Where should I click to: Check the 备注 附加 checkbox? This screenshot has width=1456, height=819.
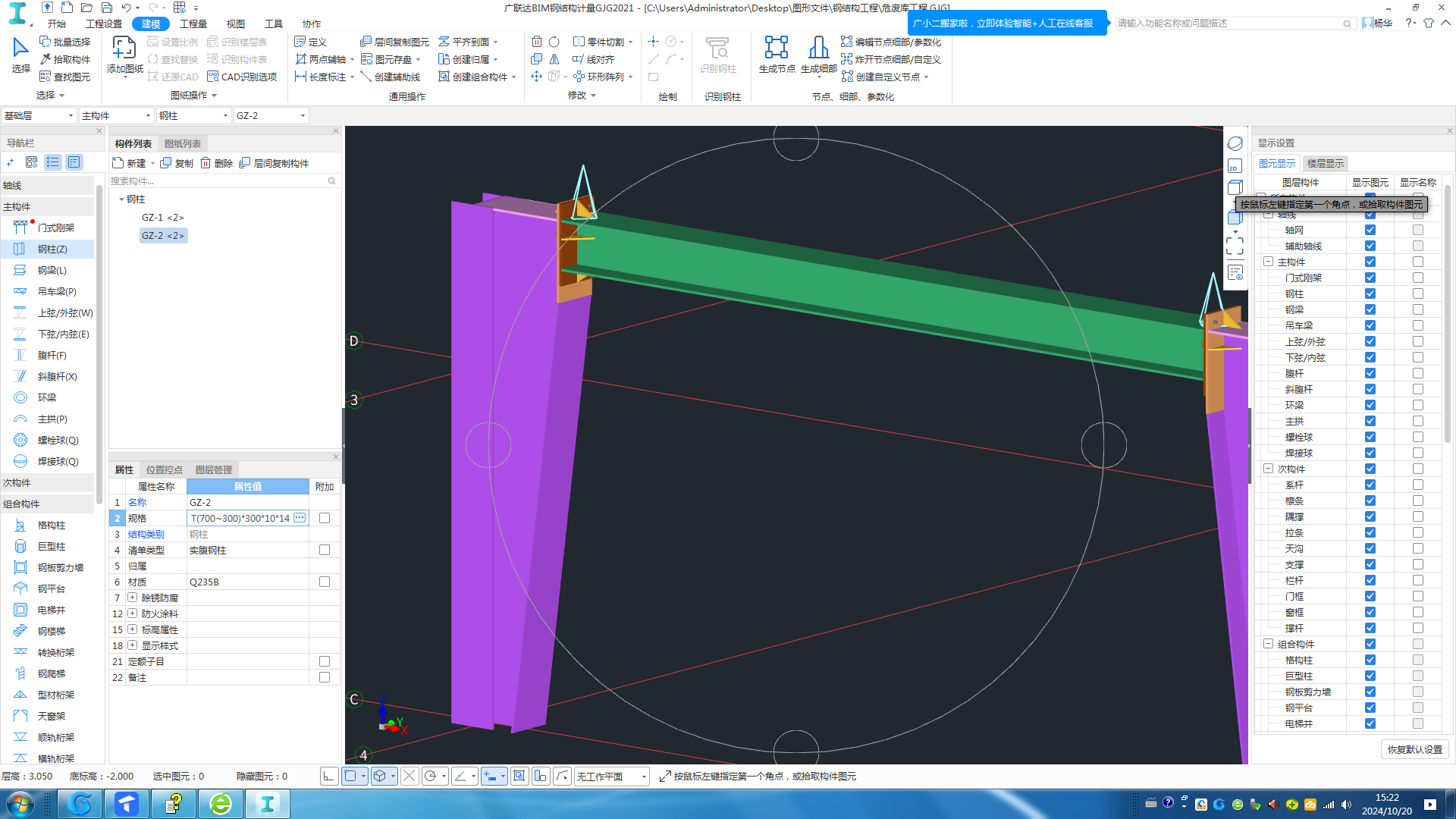pyautogui.click(x=325, y=677)
